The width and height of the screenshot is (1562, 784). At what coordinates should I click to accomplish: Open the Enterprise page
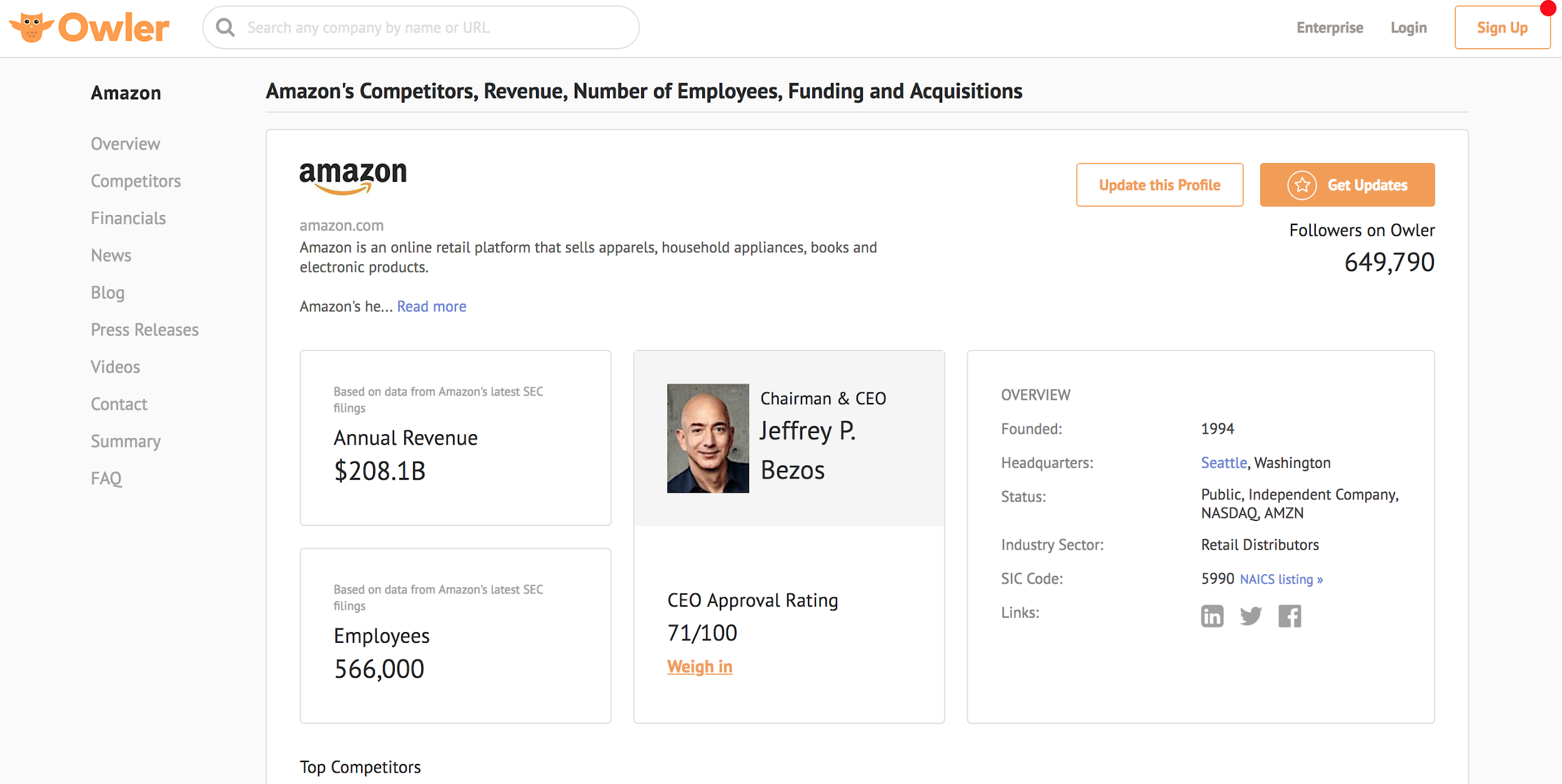click(1330, 27)
